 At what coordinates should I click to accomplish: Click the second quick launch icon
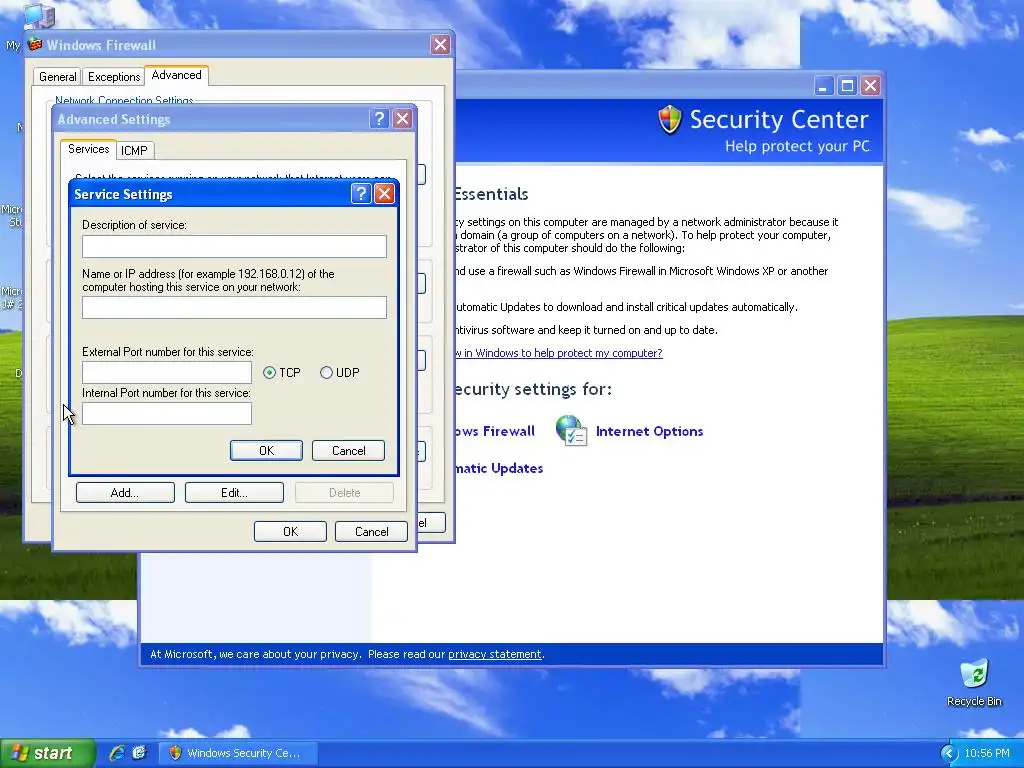[x=140, y=753]
